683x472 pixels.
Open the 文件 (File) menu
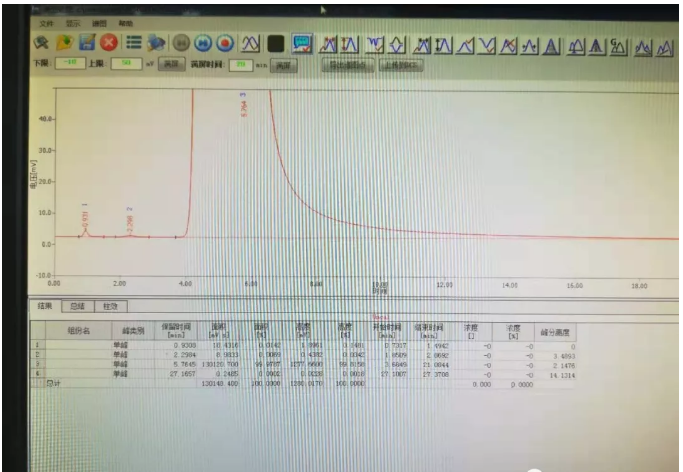(47, 22)
